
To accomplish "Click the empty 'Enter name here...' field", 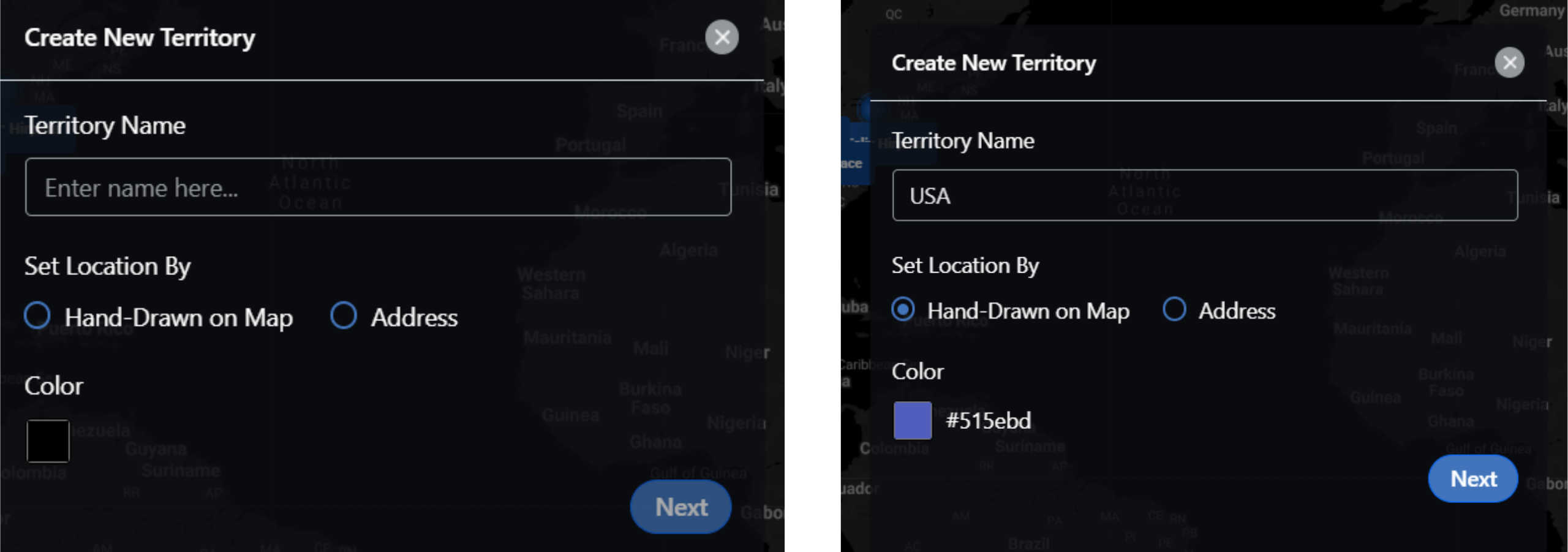I will pos(378,187).
